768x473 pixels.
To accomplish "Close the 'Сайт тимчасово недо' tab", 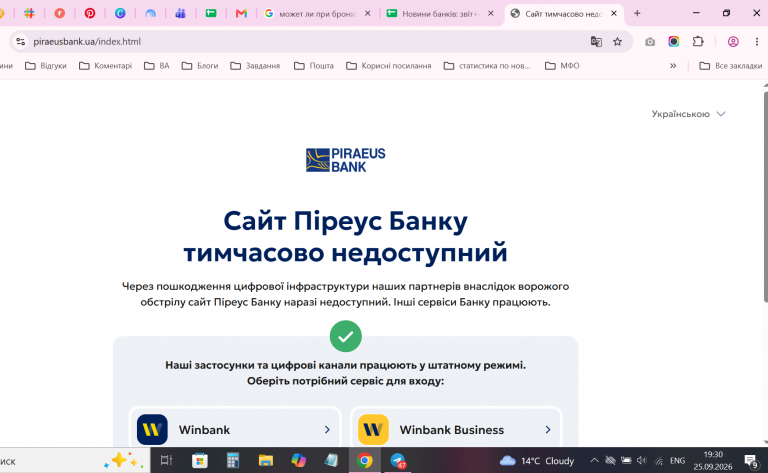I will pos(614,14).
